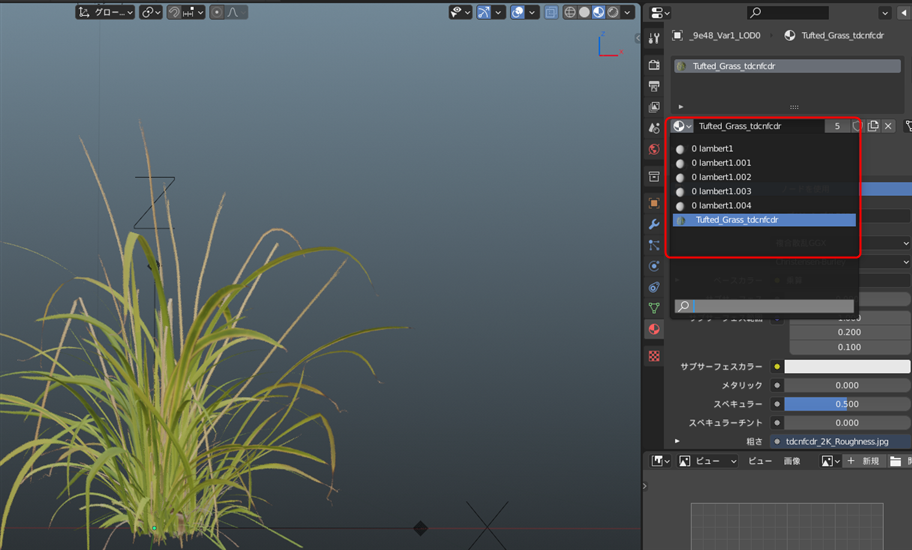
Task: Switch to solid viewport shading
Action: click(584, 12)
